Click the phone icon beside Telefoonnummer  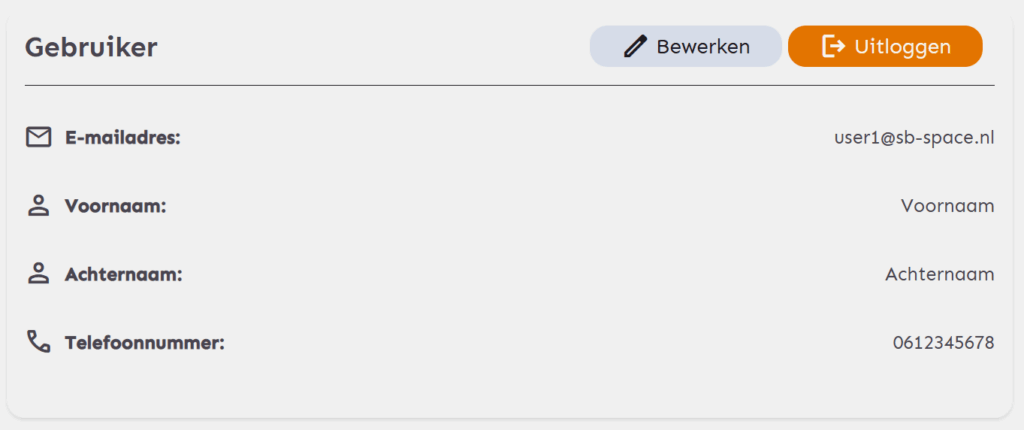point(39,342)
